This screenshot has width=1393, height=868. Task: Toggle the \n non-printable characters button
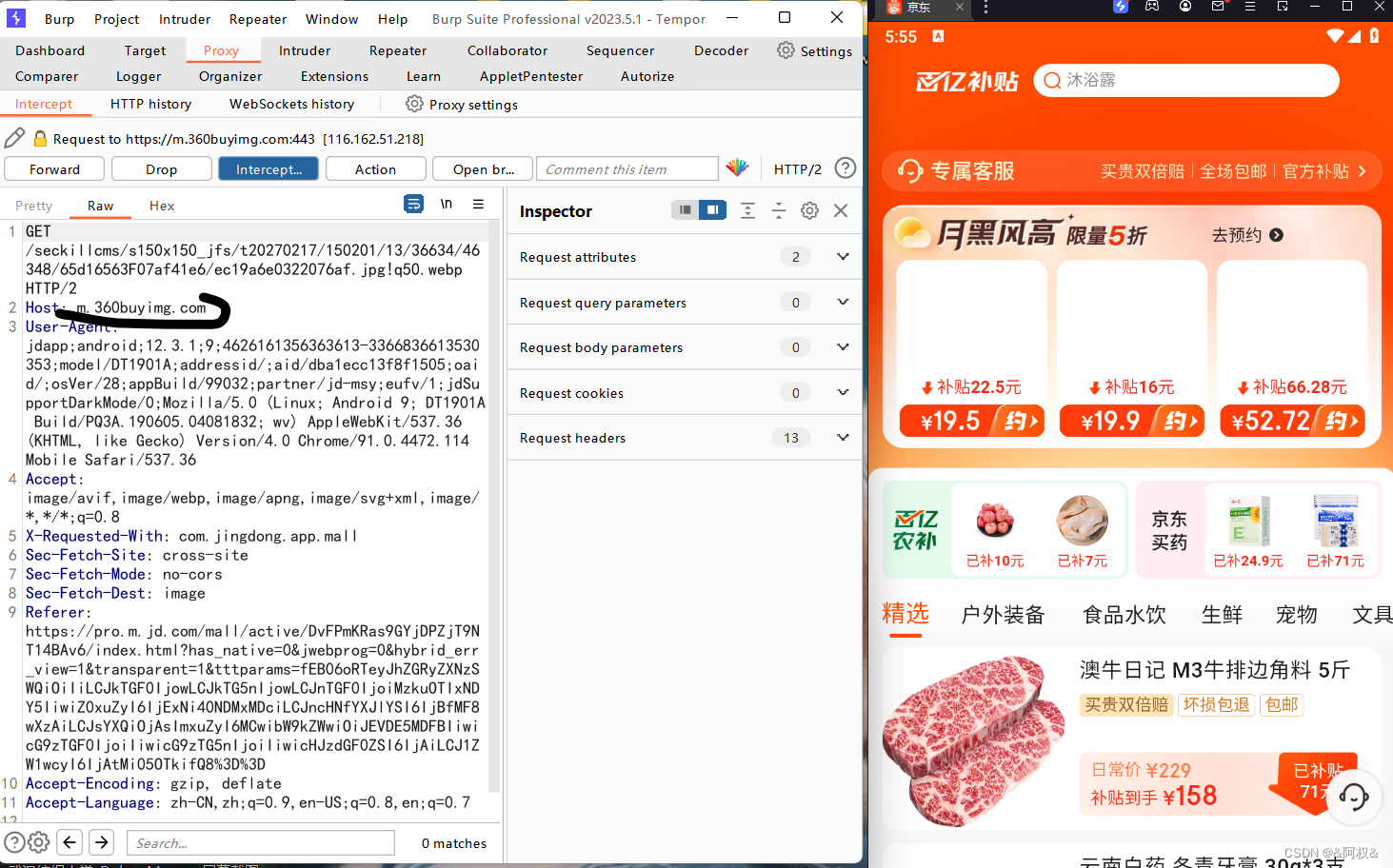(x=446, y=204)
